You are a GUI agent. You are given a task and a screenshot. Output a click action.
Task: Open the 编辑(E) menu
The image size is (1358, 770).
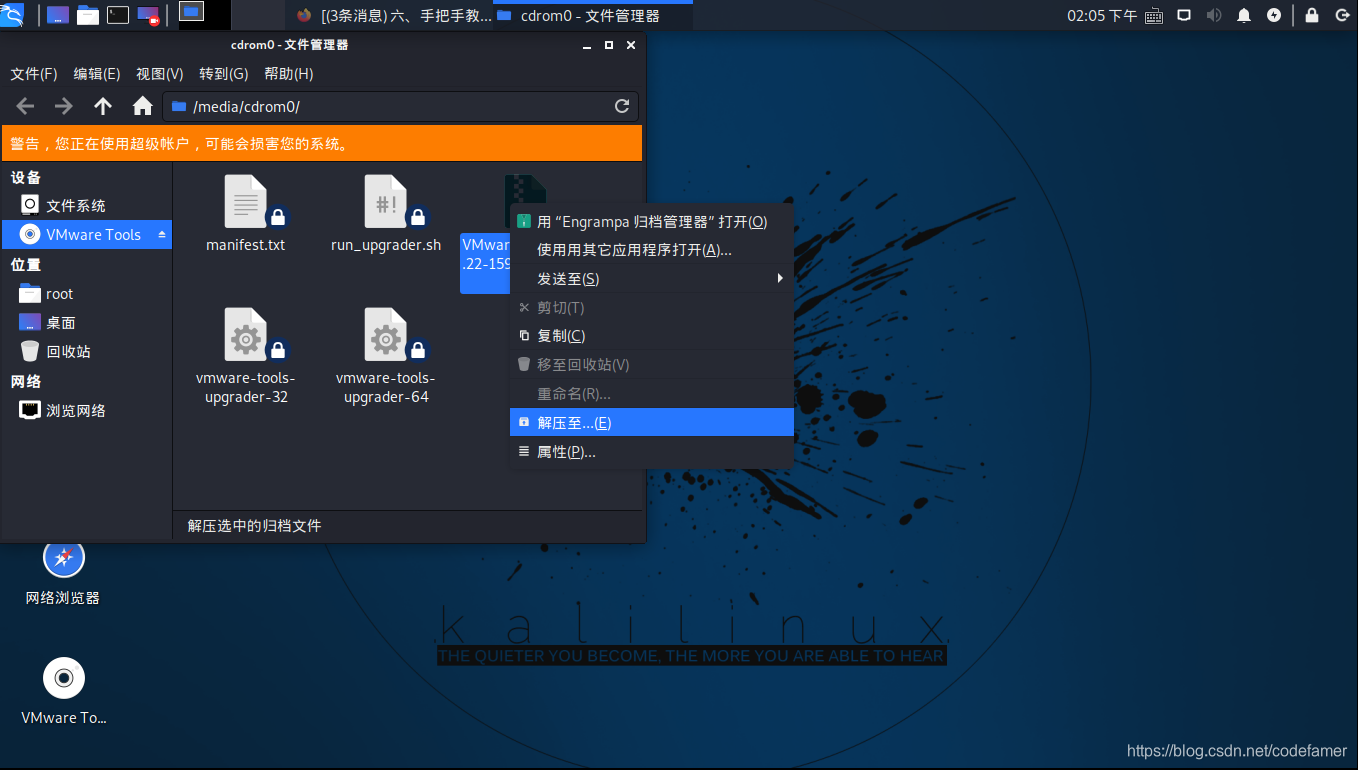(x=97, y=74)
